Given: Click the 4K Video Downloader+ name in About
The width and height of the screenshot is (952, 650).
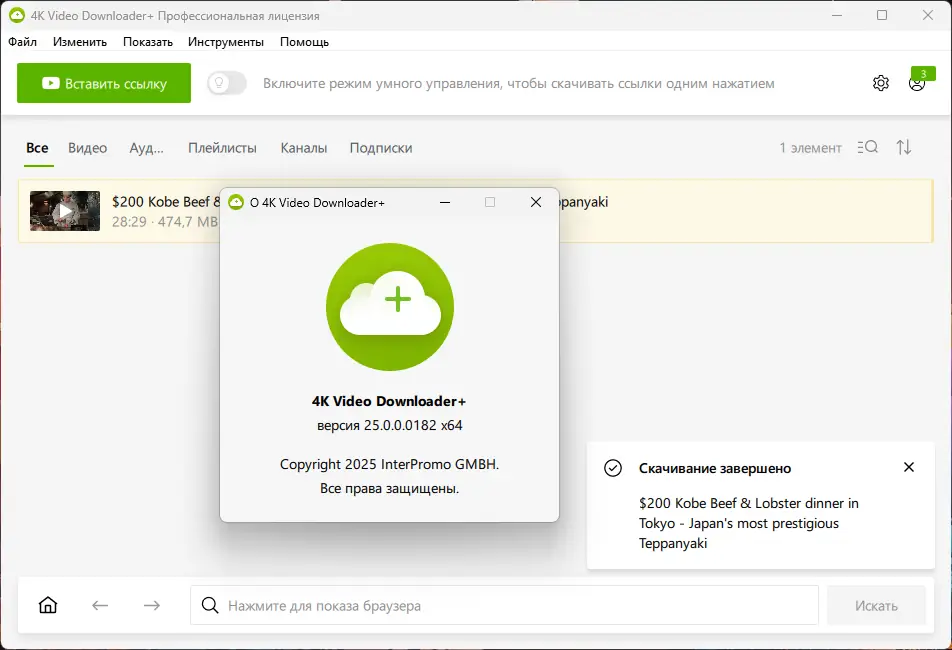Looking at the screenshot, I should (x=389, y=401).
